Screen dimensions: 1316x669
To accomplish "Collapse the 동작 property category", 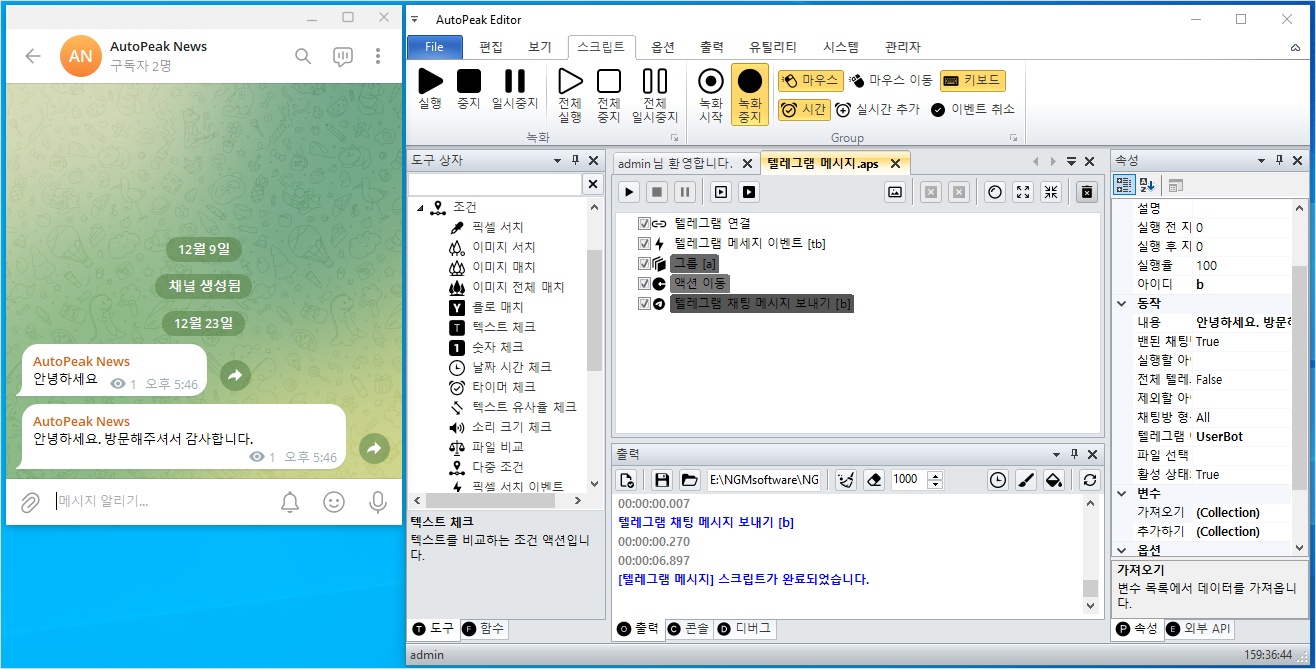I will click(x=1122, y=303).
